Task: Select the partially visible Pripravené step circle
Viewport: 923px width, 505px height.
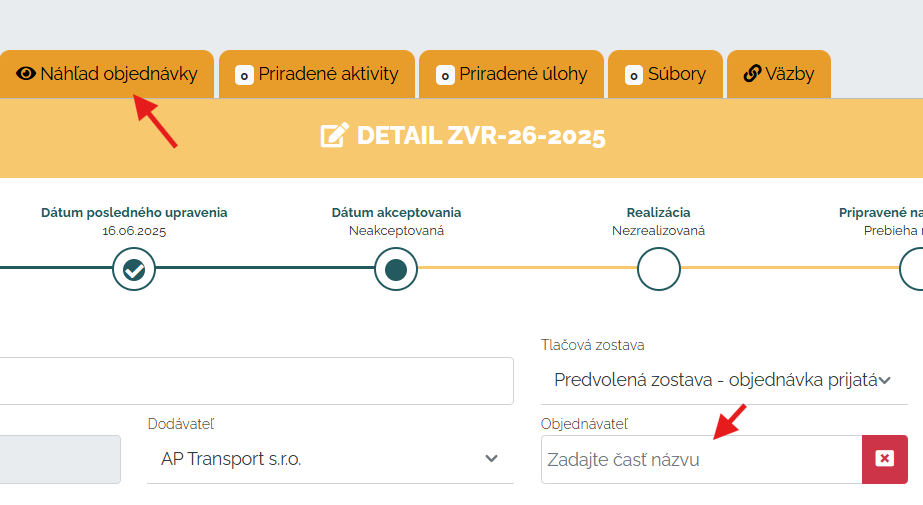Action: point(911,269)
